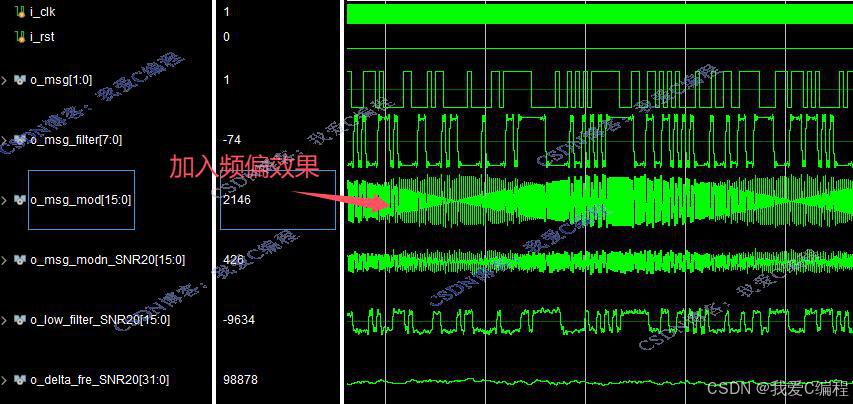This screenshot has width=853, height=404.
Task: Expand the o_low_filter_SNR20[15:0] bus
Action: point(4,320)
